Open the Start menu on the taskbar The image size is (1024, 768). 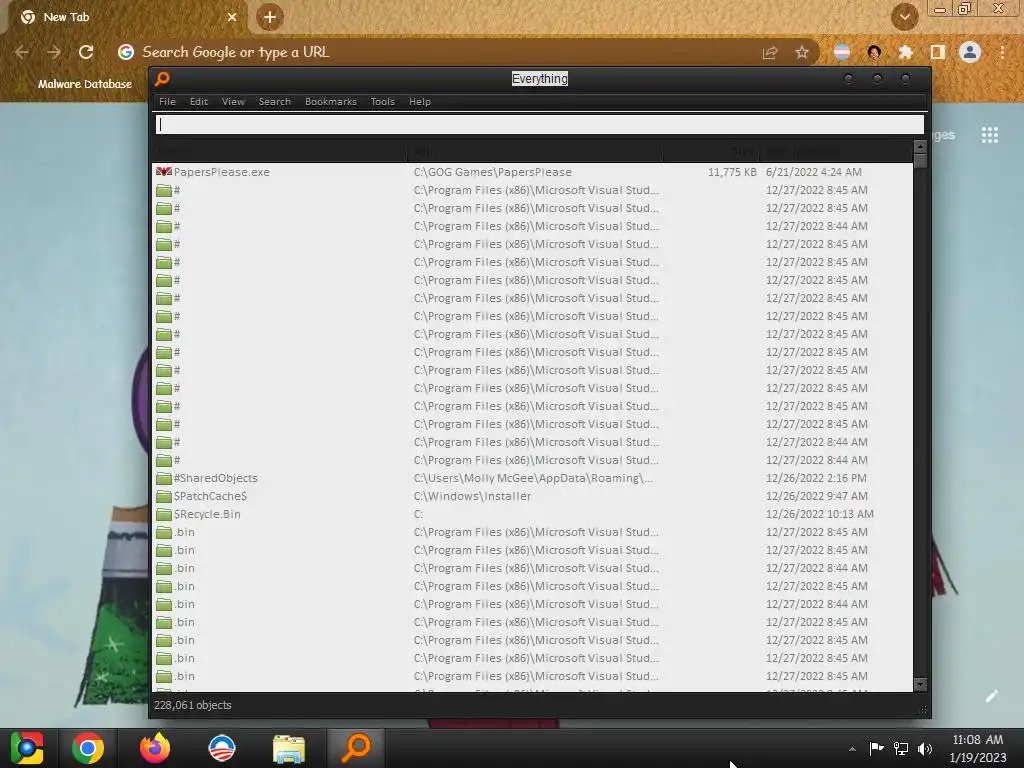(x=27, y=748)
